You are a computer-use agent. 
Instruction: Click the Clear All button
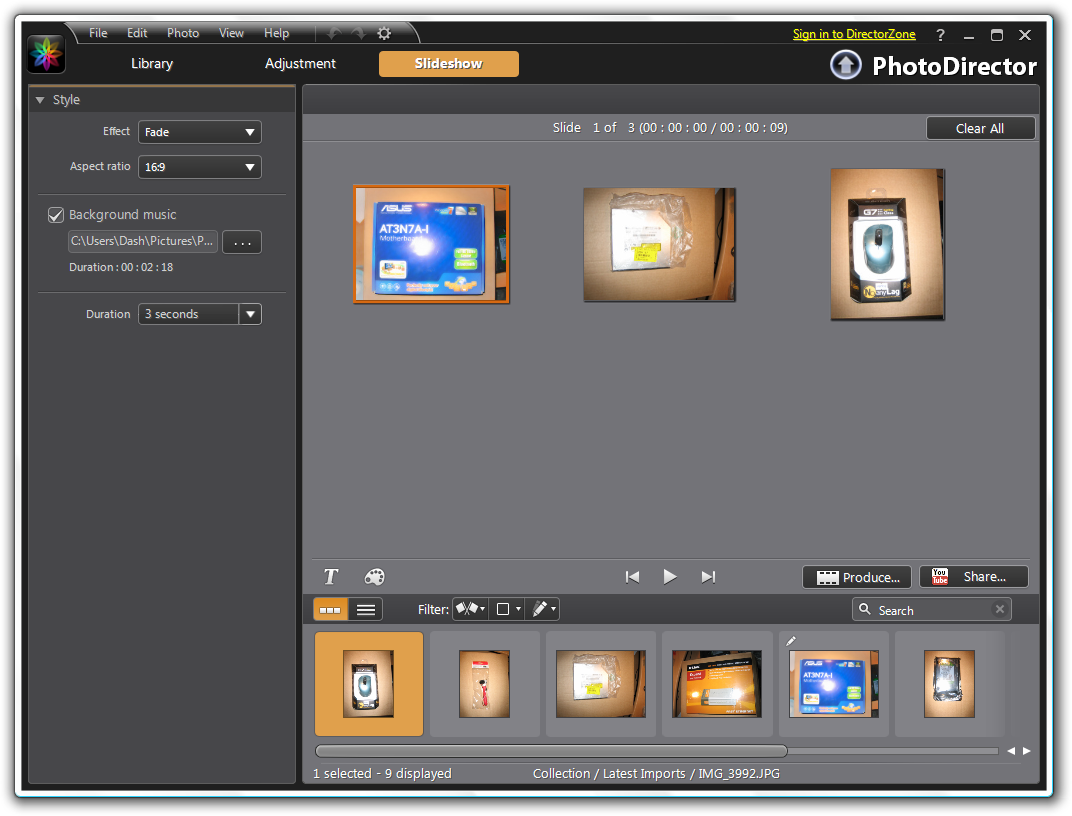(x=980, y=128)
